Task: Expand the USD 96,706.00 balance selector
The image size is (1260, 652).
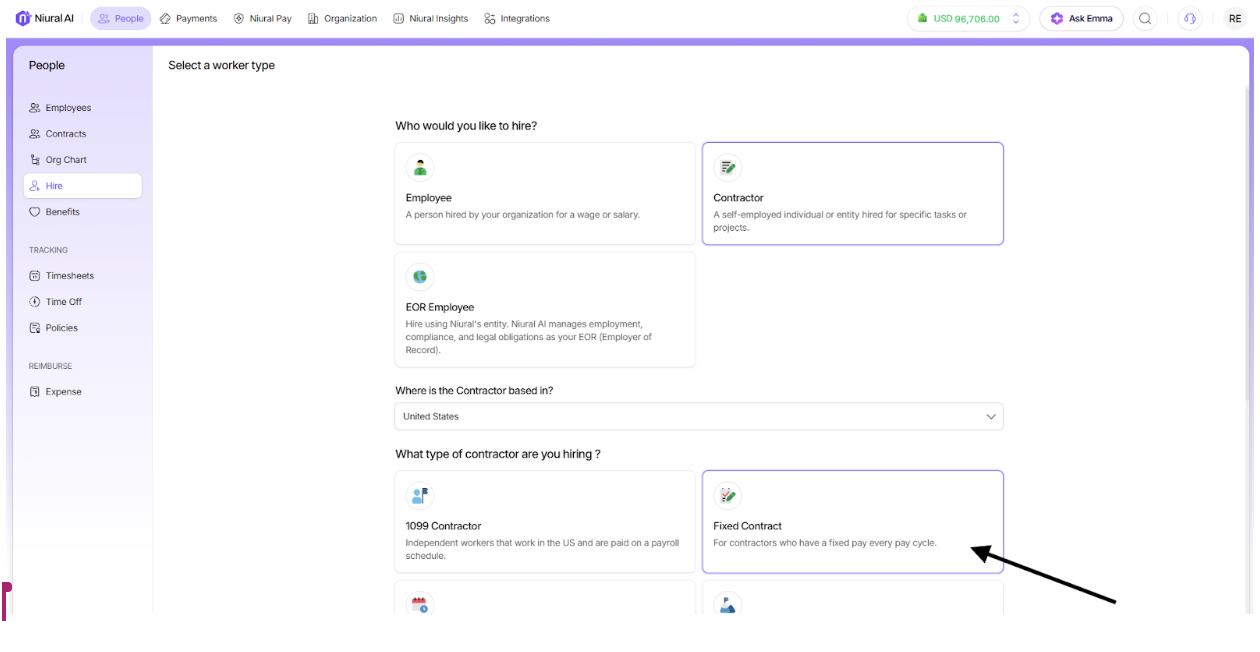Action: [967, 18]
